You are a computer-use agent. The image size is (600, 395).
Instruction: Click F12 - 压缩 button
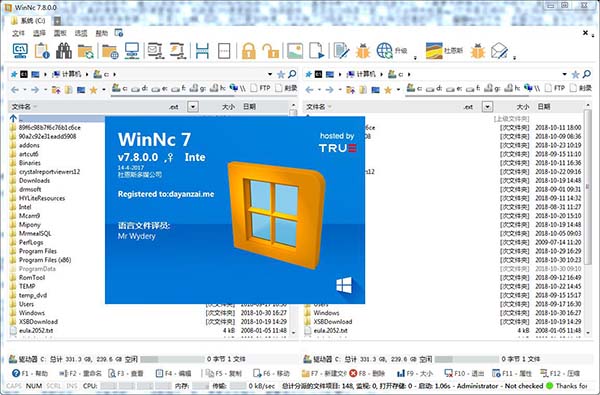click(x=560, y=373)
